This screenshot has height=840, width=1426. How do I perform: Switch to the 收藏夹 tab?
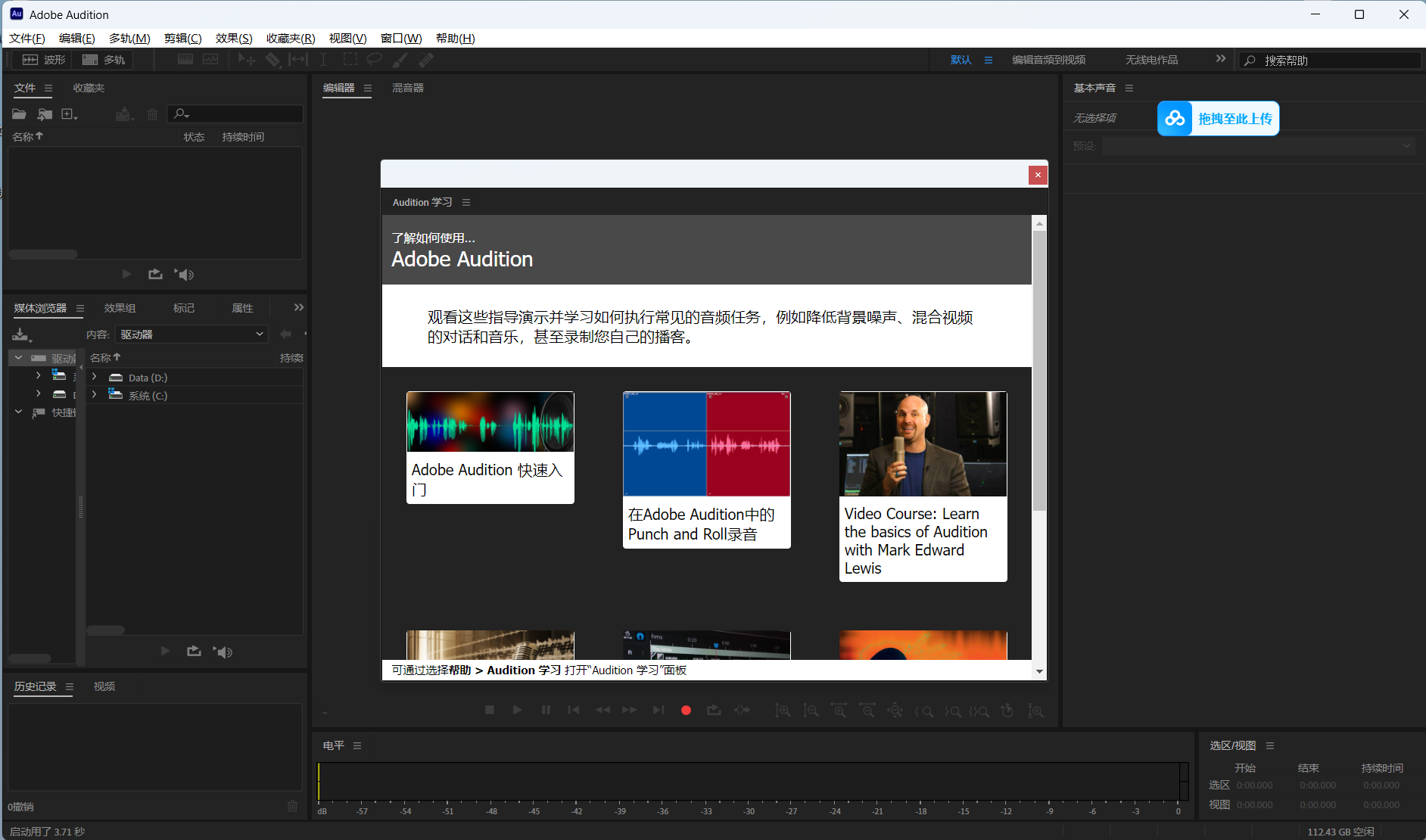(89, 88)
